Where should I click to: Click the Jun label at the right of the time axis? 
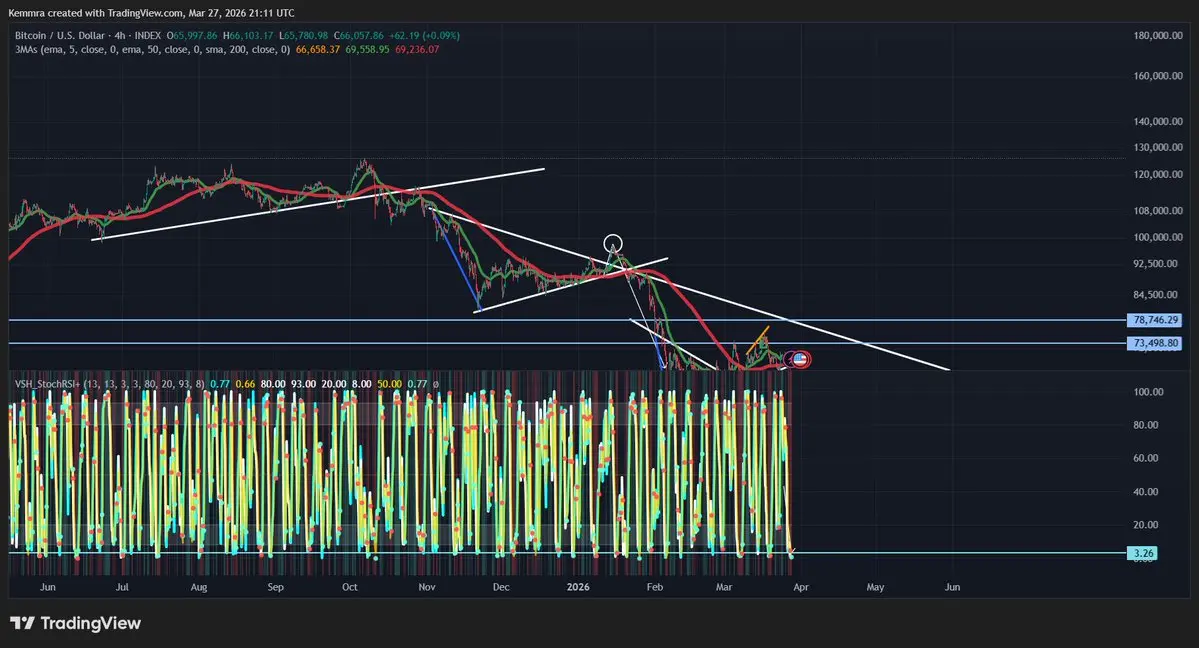coord(952,587)
